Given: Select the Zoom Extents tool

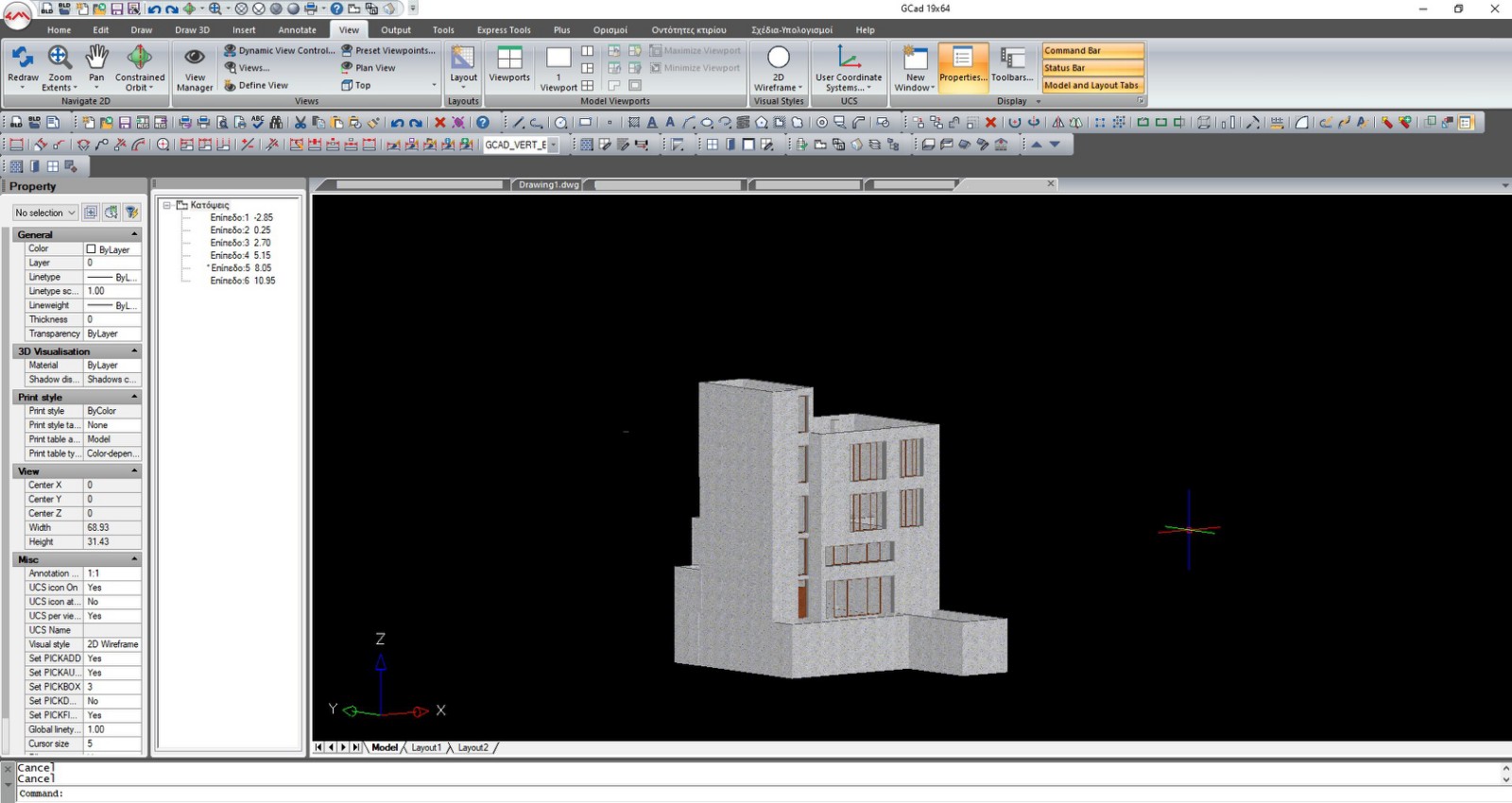Looking at the screenshot, I should point(60,67).
